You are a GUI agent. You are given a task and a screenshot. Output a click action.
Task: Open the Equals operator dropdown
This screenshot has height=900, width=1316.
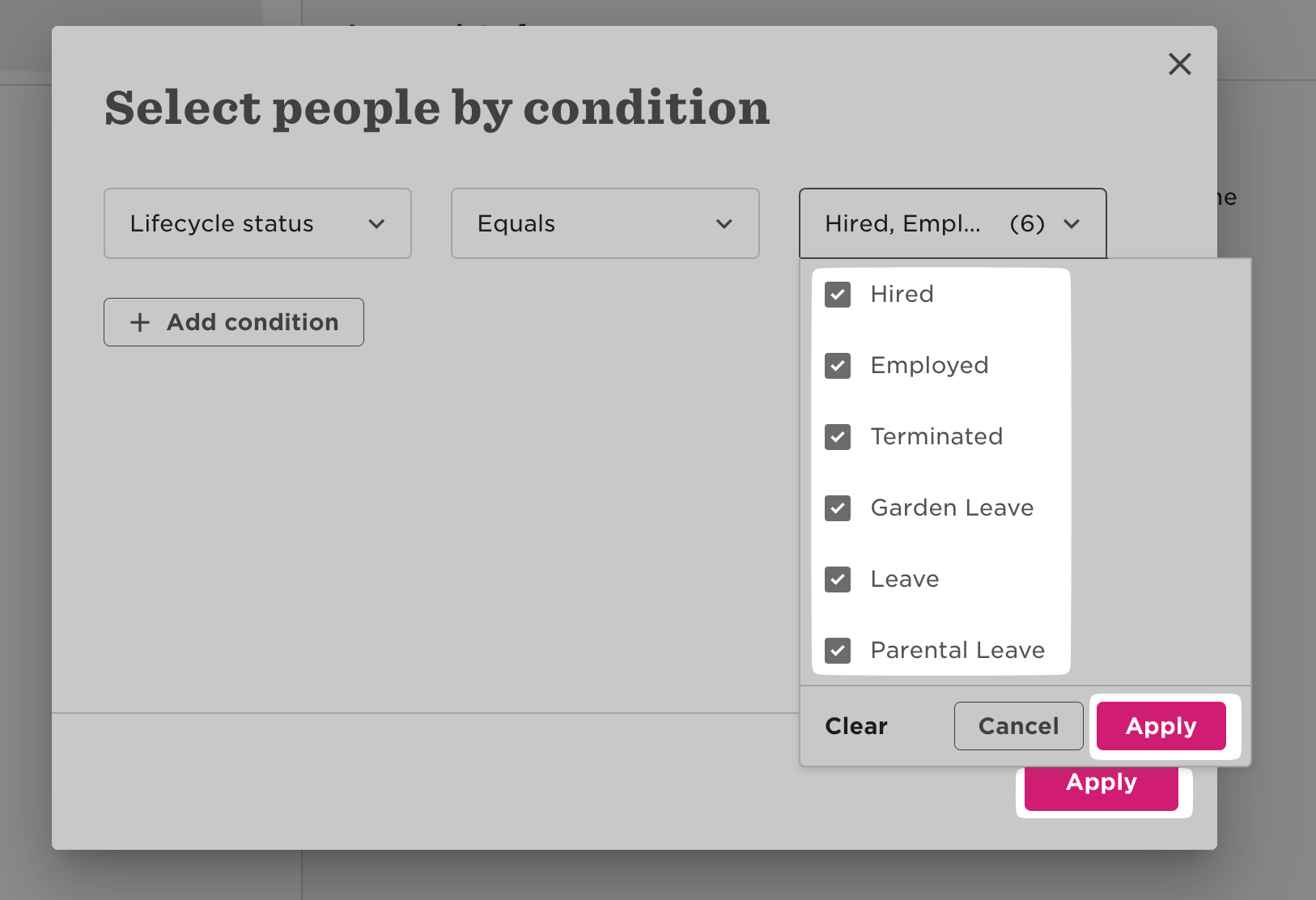[605, 223]
